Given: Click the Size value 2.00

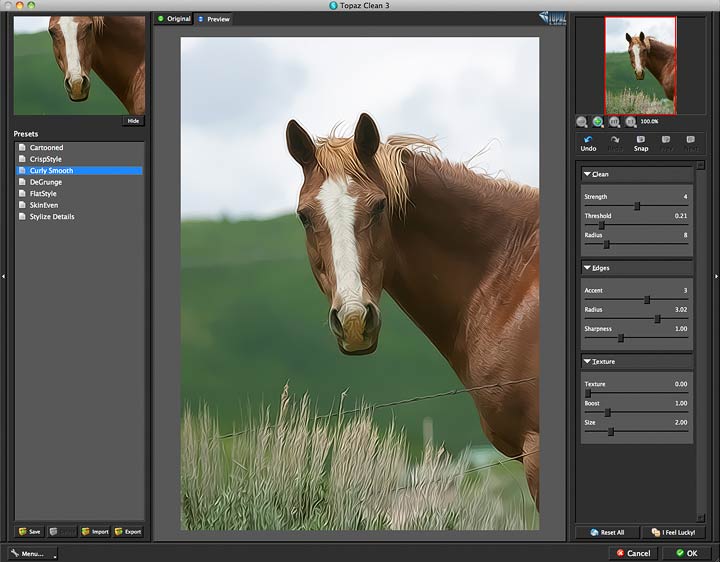Looking at the screenshot, I should [x=681, y=422].
